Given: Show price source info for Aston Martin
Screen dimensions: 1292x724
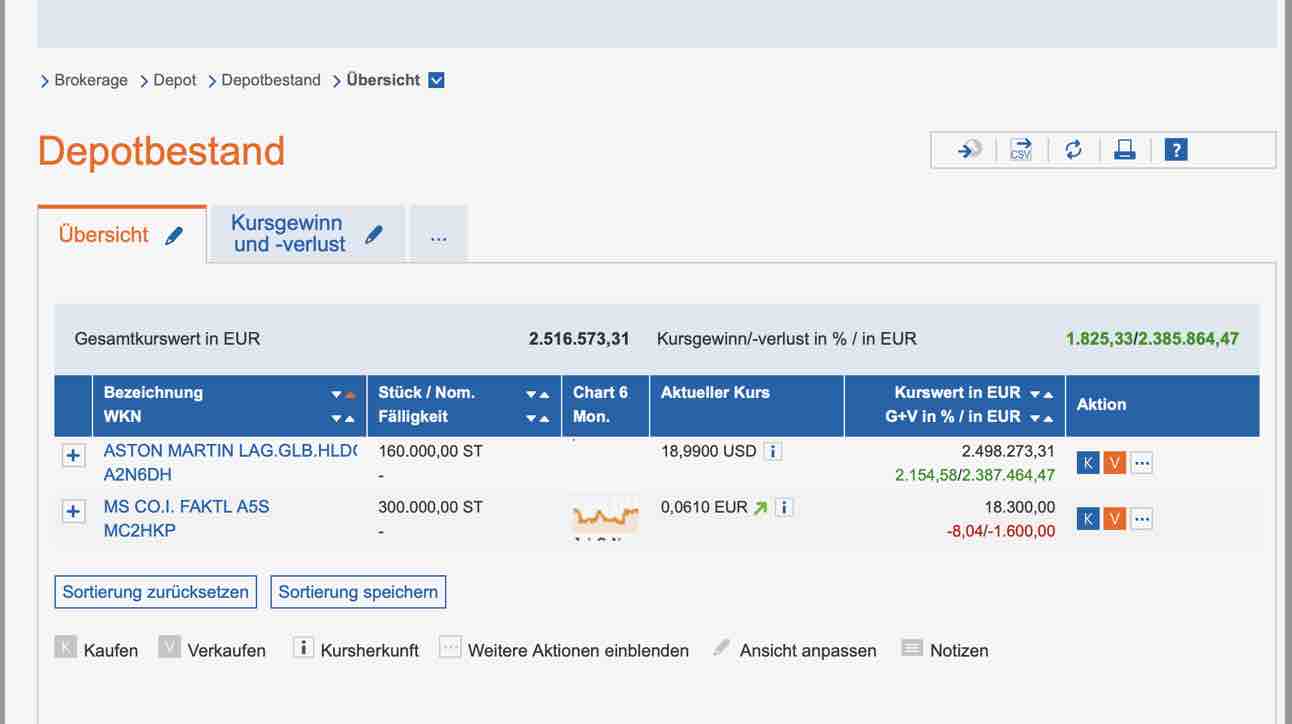Looking at the screenshot, I should click(x=772, y=451).
